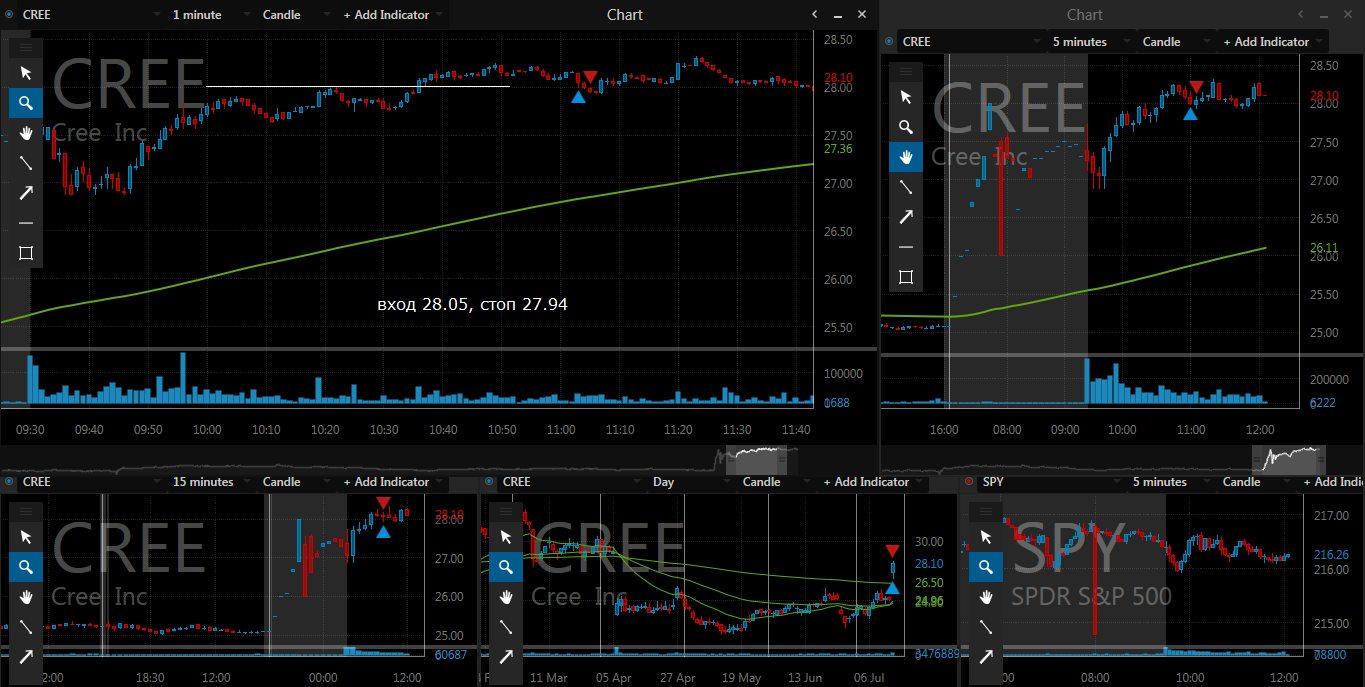The image size is (1365, 687).
Task: Select the horizontal line tool in 1-minute chart
Action: click(x=26, y=223)
